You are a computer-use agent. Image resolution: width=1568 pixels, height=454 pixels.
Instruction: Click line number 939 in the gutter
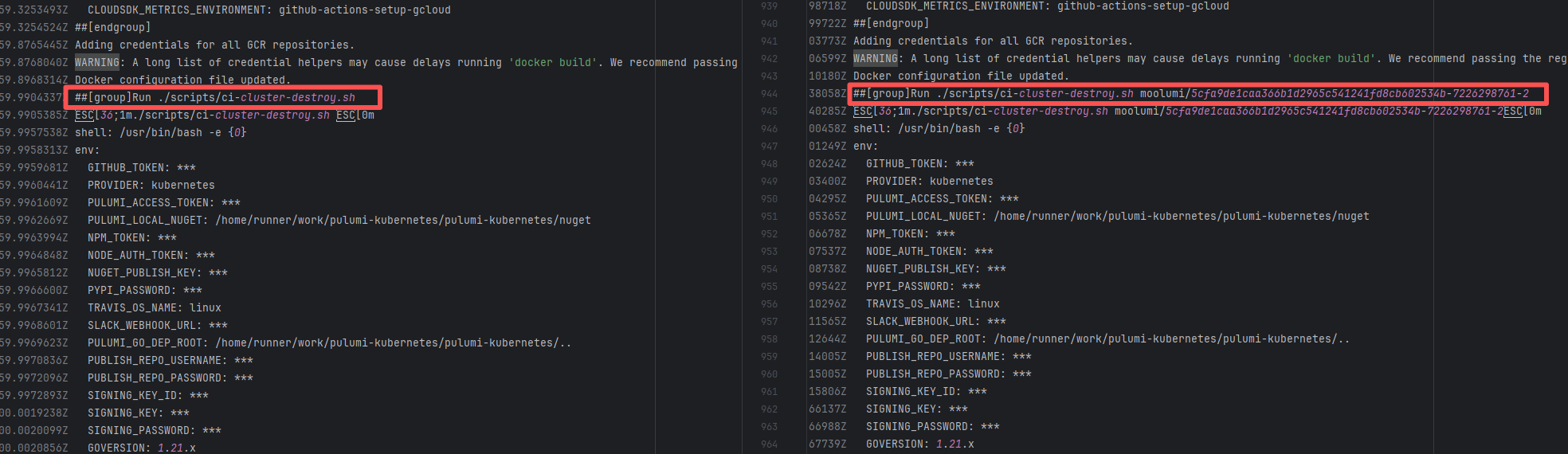tap(769, 6)
